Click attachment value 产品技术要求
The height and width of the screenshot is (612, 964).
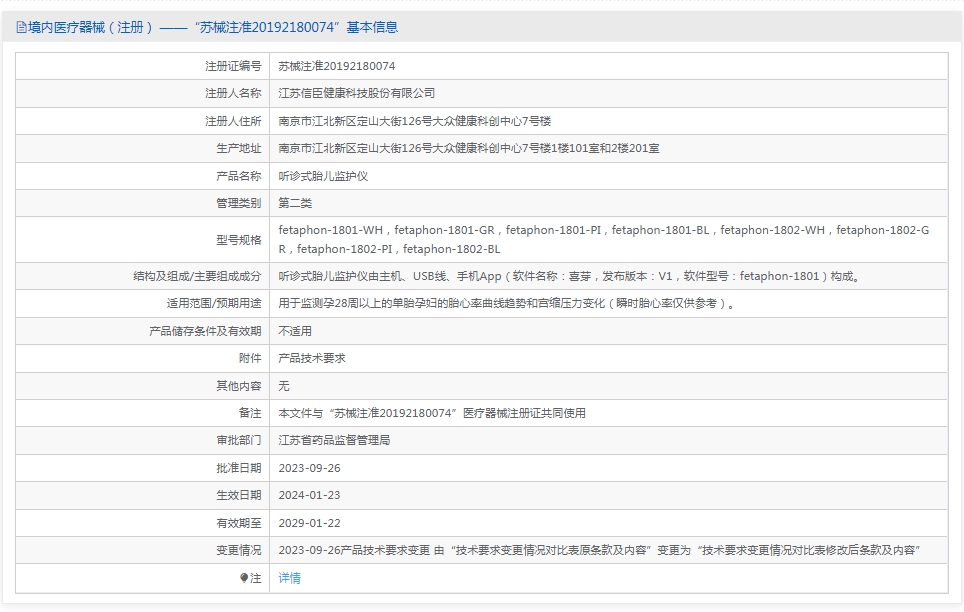[x=312, y=359]
